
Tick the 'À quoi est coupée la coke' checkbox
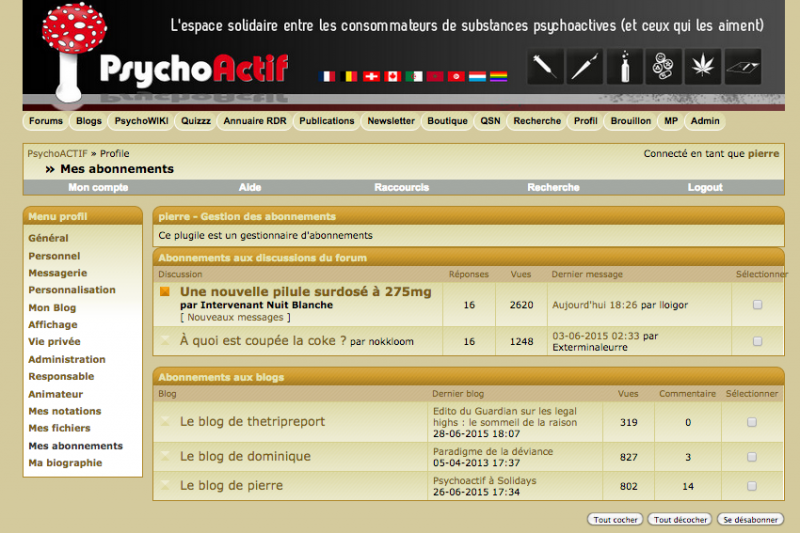point(757,341)
